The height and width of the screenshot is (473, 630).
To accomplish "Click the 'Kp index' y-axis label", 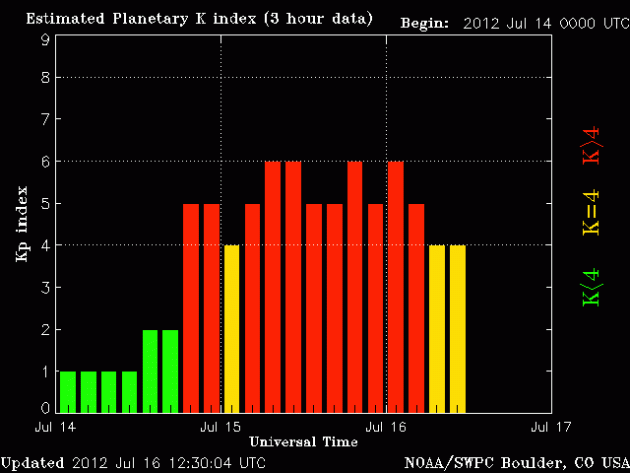I will pyautogui.click(x=22, y=224).
